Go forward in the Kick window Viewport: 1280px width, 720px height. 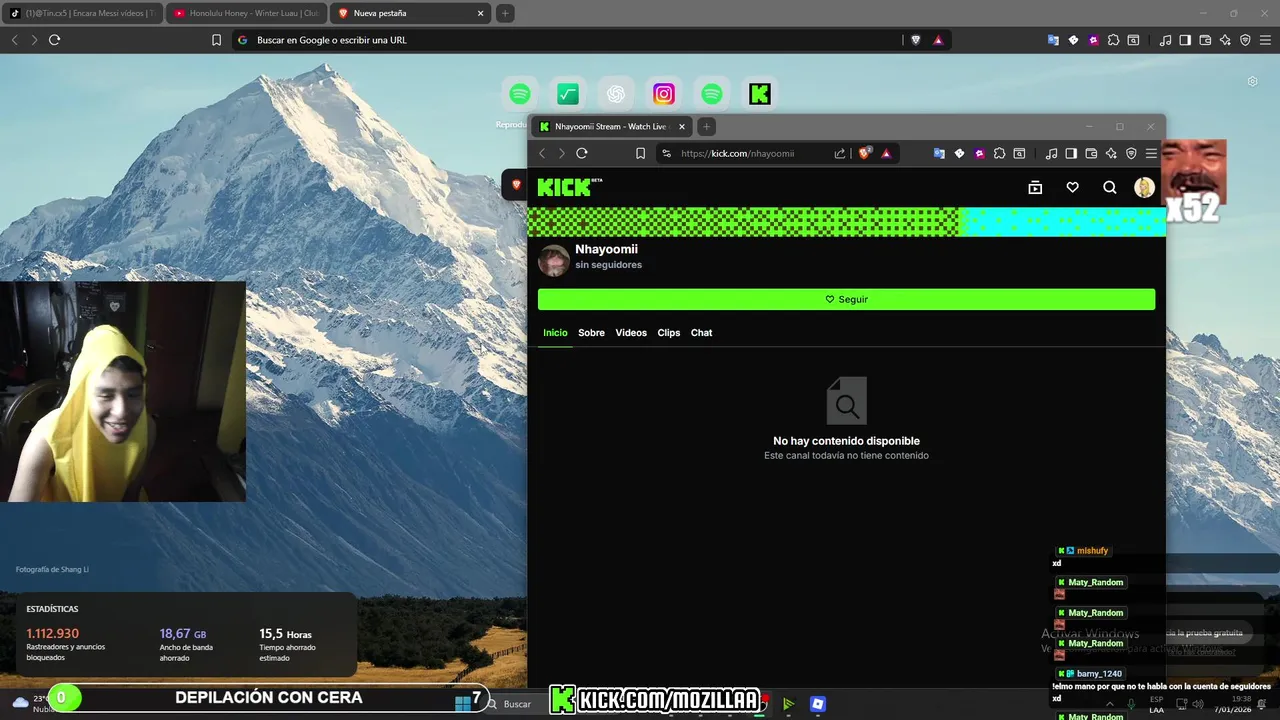point(561,153)
